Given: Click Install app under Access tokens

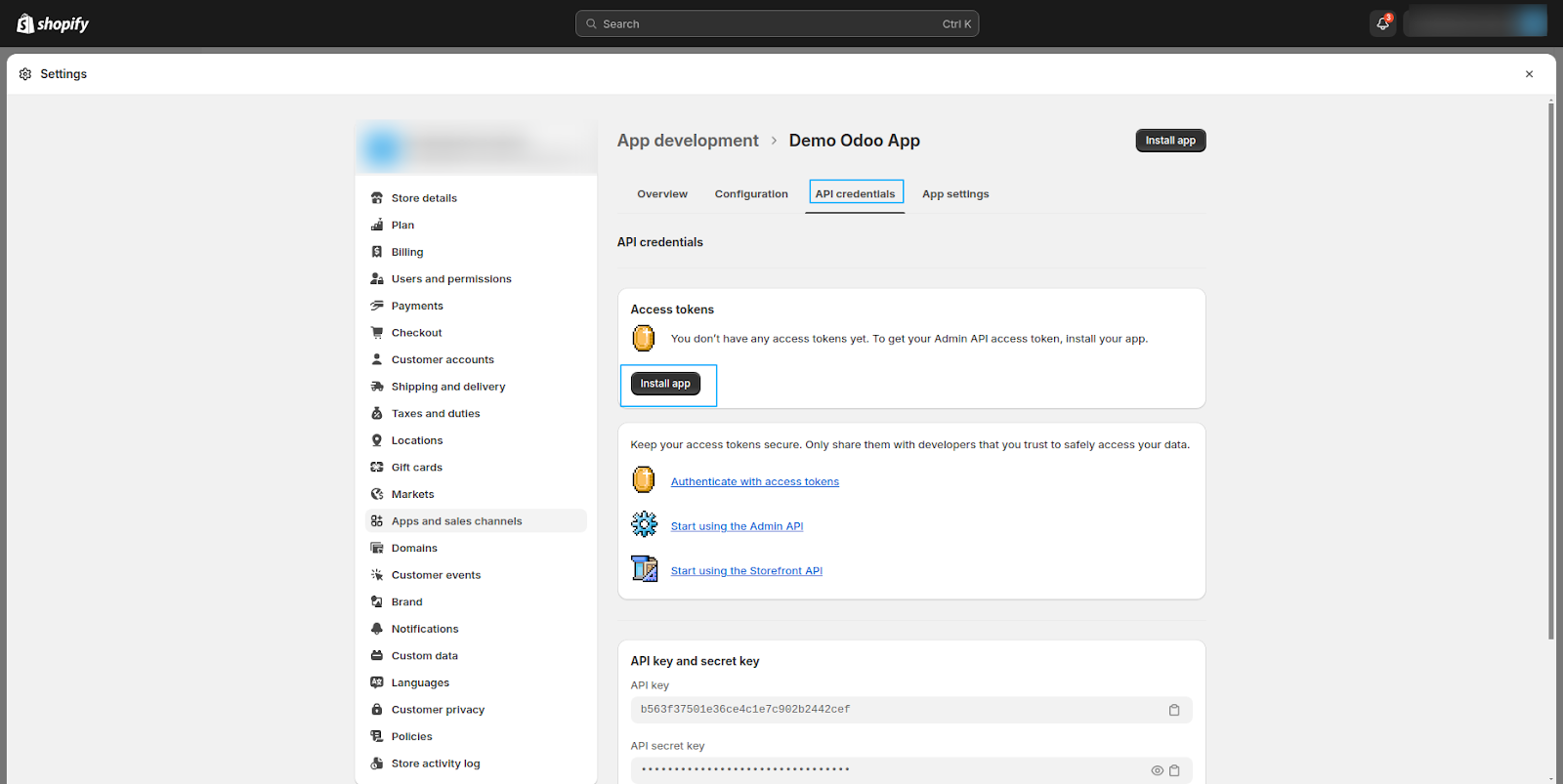Looking at the screenshot, I should [x=665, y=384].
